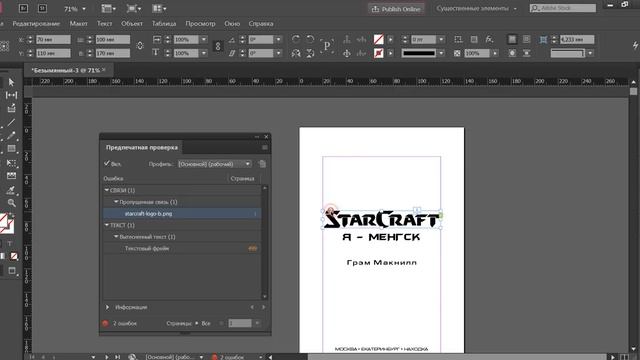Toggle wrap around bounding box button
The image size is (640, 360).
527,39
